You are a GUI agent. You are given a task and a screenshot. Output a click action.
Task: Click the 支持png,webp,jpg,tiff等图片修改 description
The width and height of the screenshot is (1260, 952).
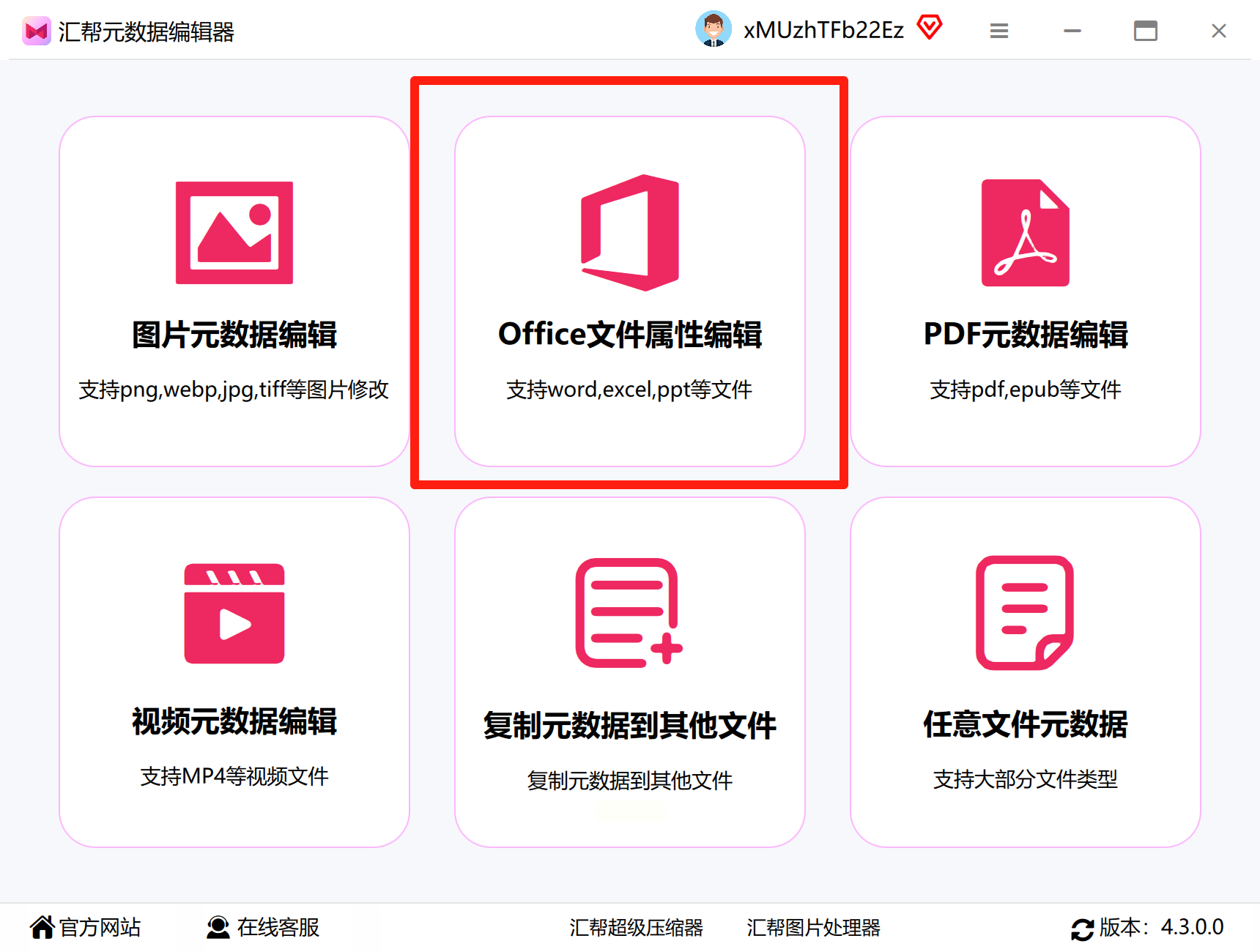(234, 390)
